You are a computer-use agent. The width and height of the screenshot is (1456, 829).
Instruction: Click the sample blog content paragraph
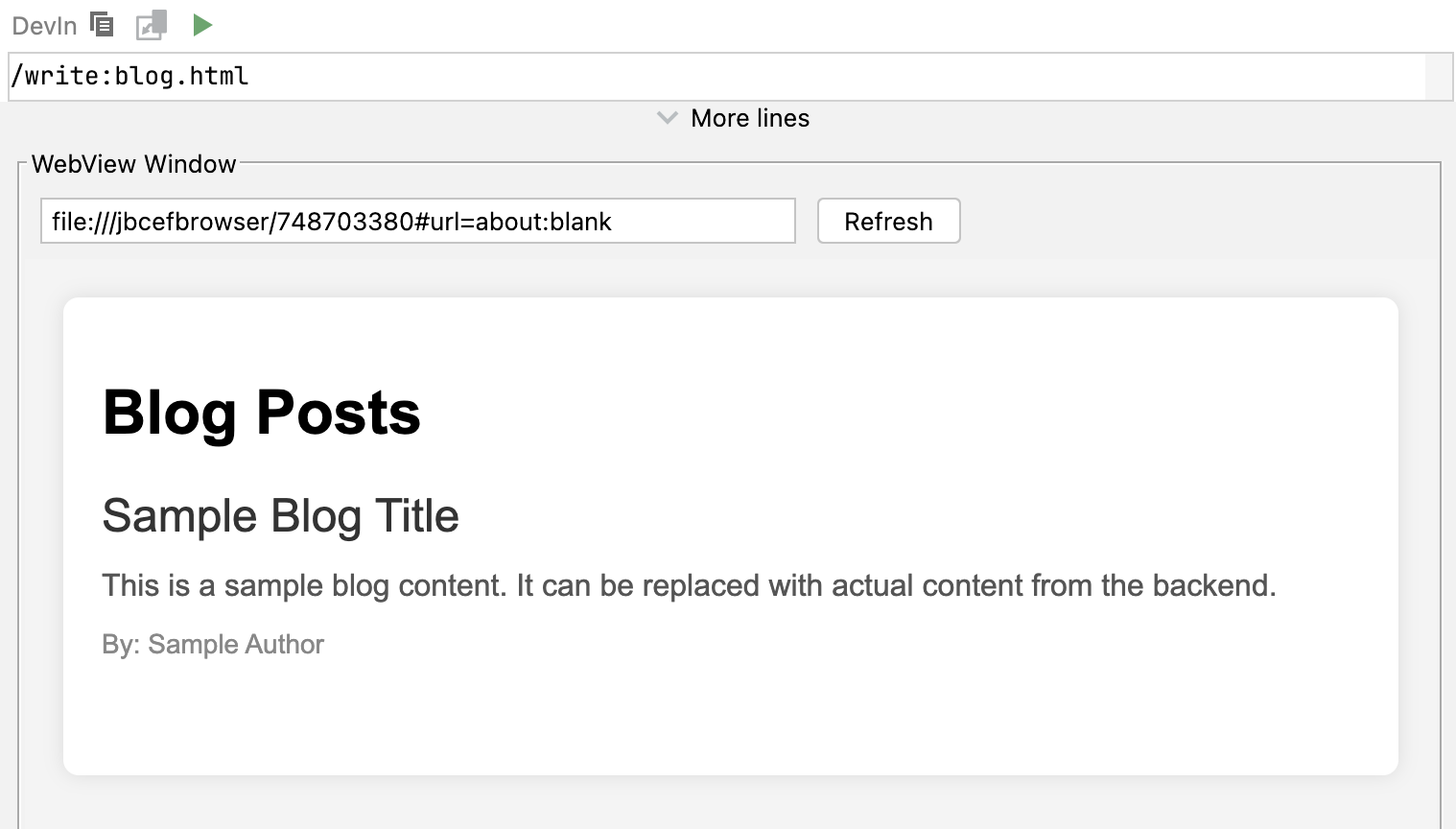(x=689, y=585)
